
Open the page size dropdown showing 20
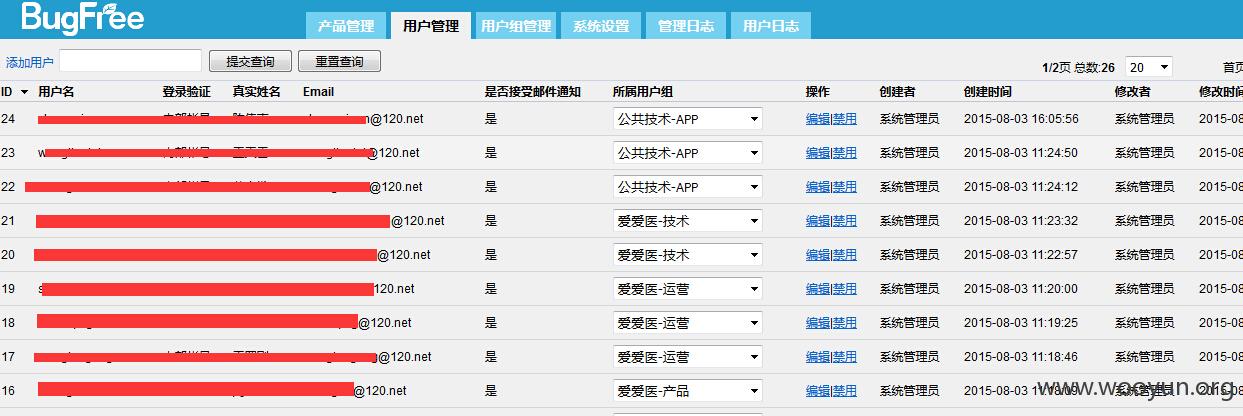click(x=1148, y=67)
